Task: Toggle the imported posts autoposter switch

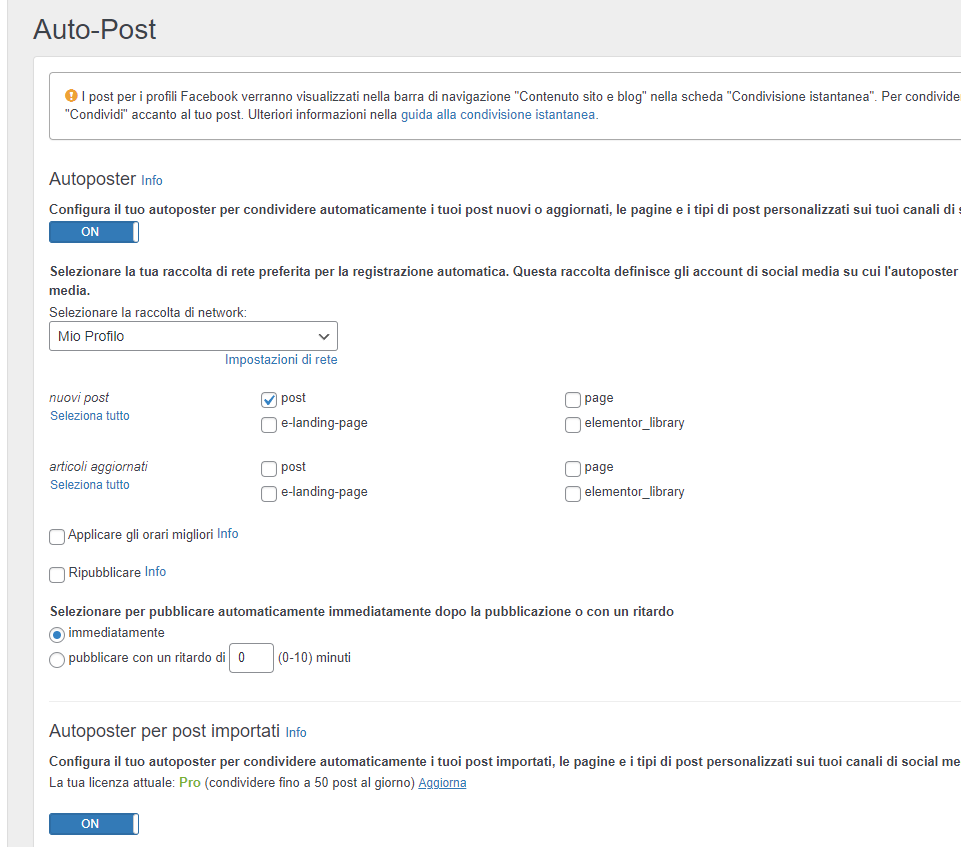Action: pyautogui.click(x=94, y=824)
